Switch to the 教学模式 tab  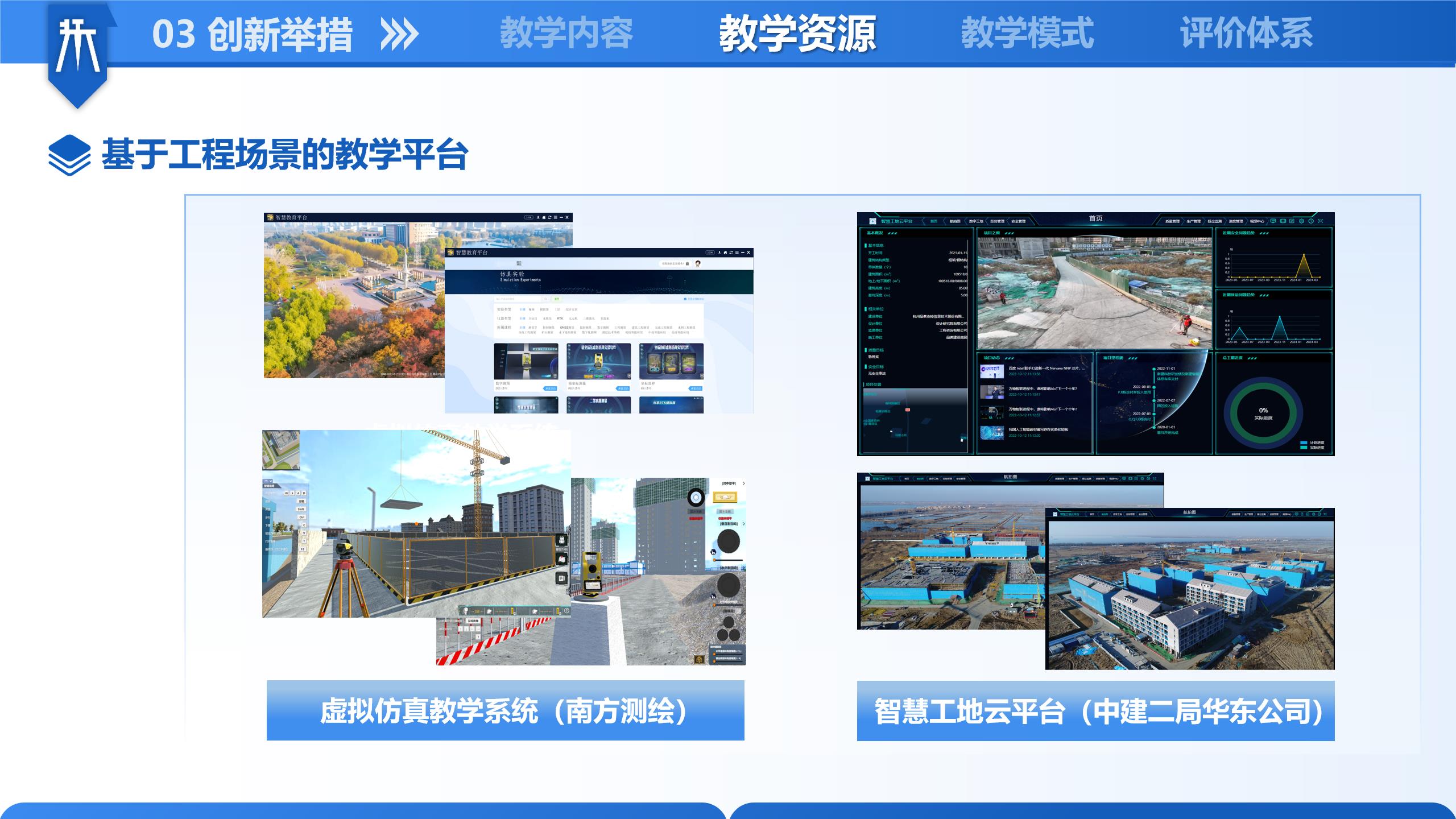coord(1027,33)
